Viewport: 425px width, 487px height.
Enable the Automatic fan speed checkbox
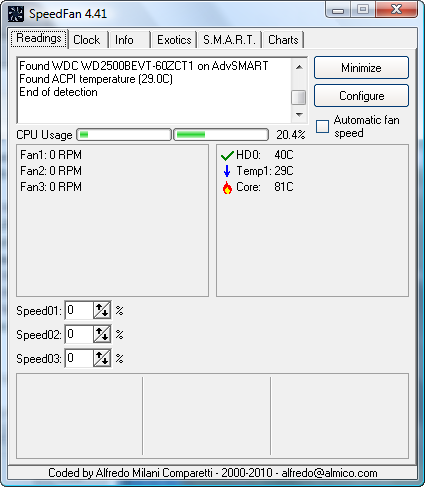point(322,127)
